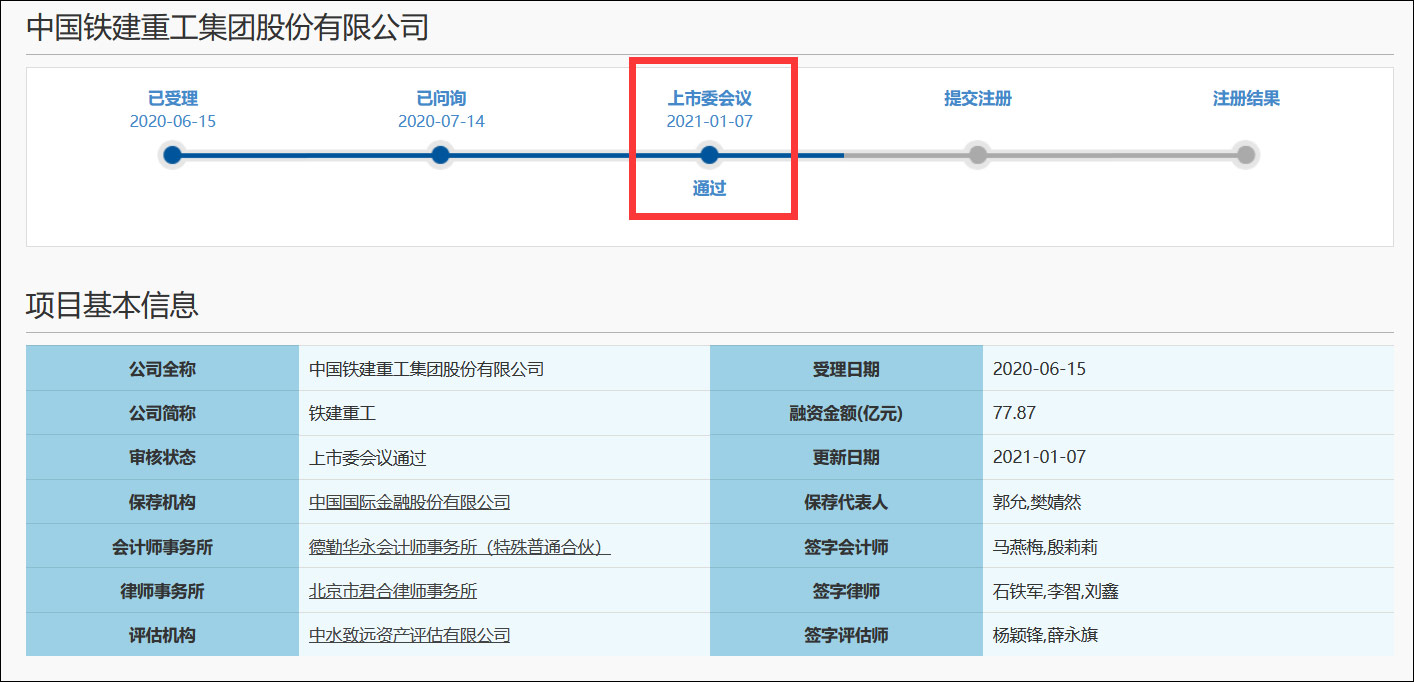Click the 已受理 timeline node circle
This screenshot has height=682, width=1414.
[x=172, y=155]
